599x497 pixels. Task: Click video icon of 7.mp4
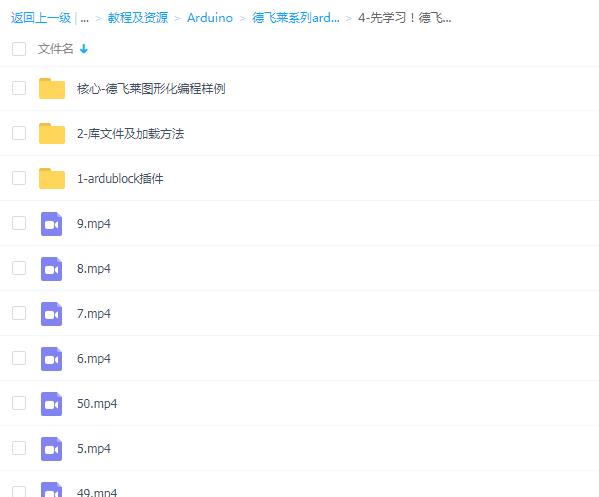[52, 314]
